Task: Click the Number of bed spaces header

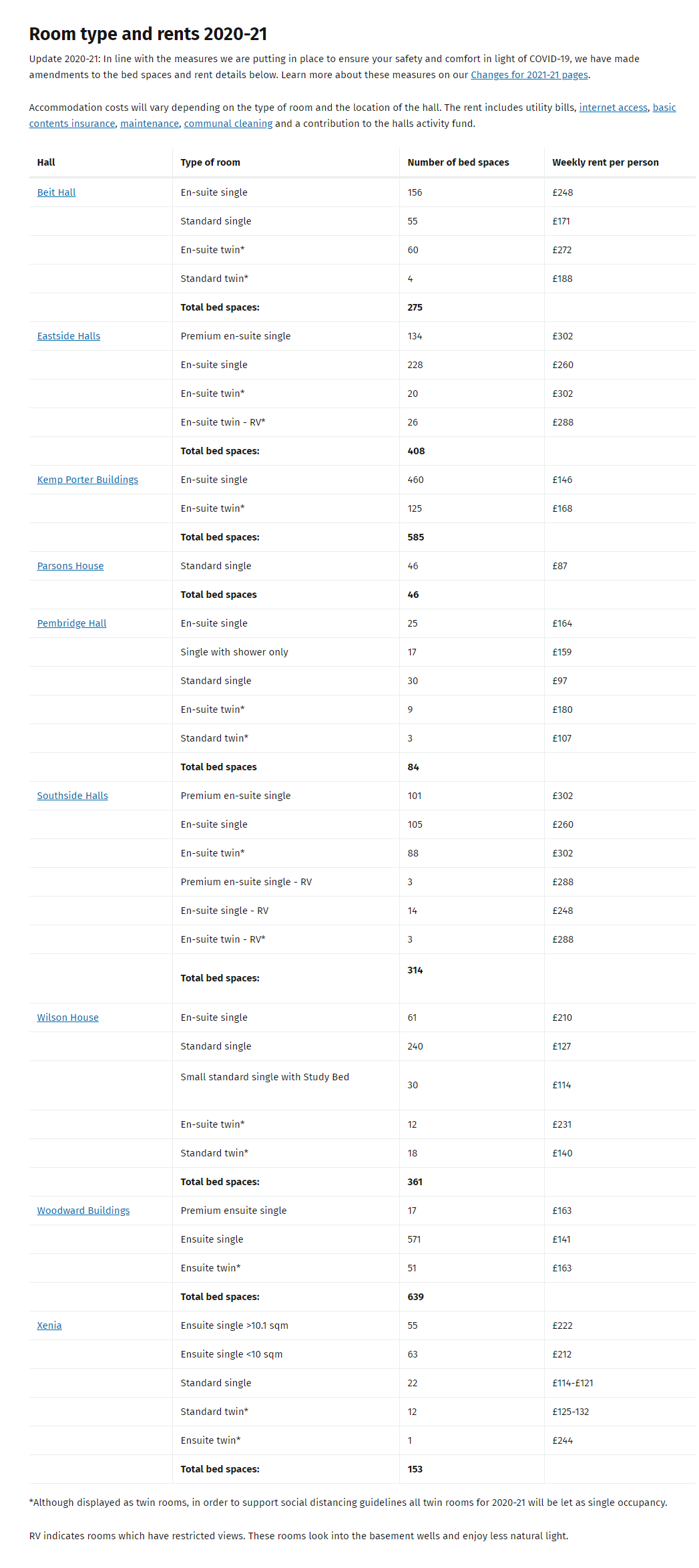Action: pyautogui.click(x=458, y=162)
